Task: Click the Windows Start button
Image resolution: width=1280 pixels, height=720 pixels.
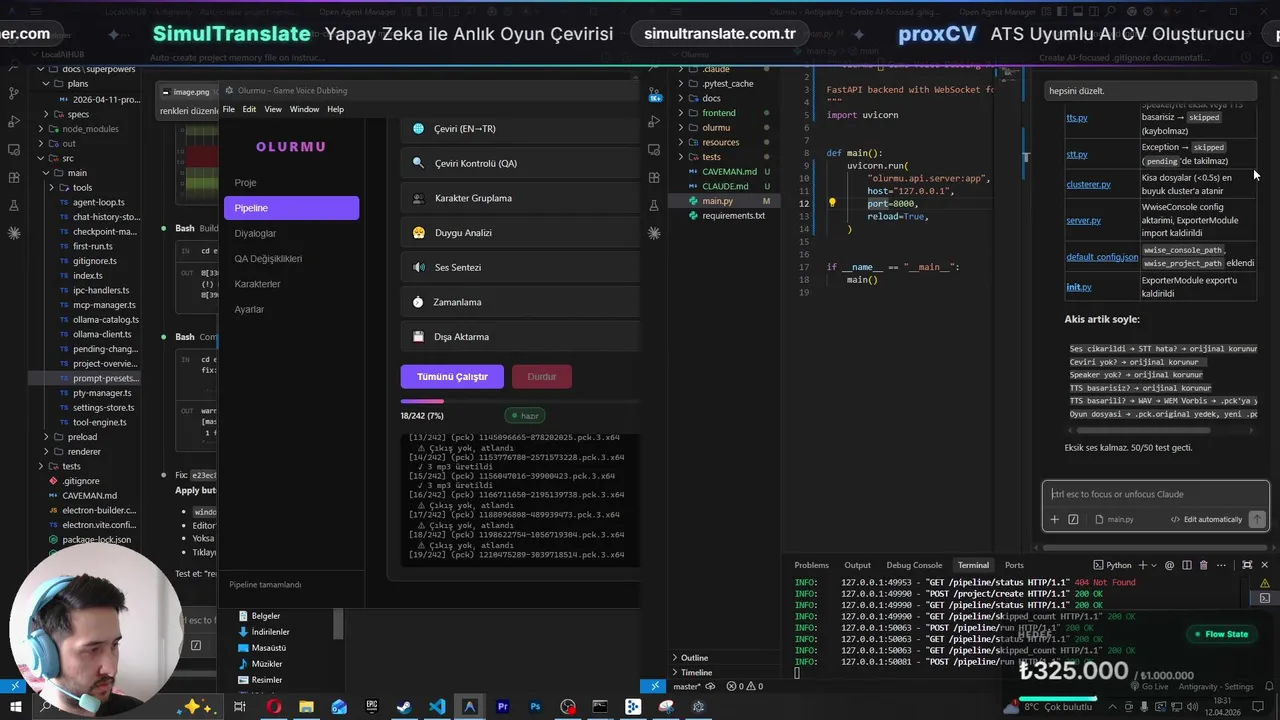Action: pos(15,707)
